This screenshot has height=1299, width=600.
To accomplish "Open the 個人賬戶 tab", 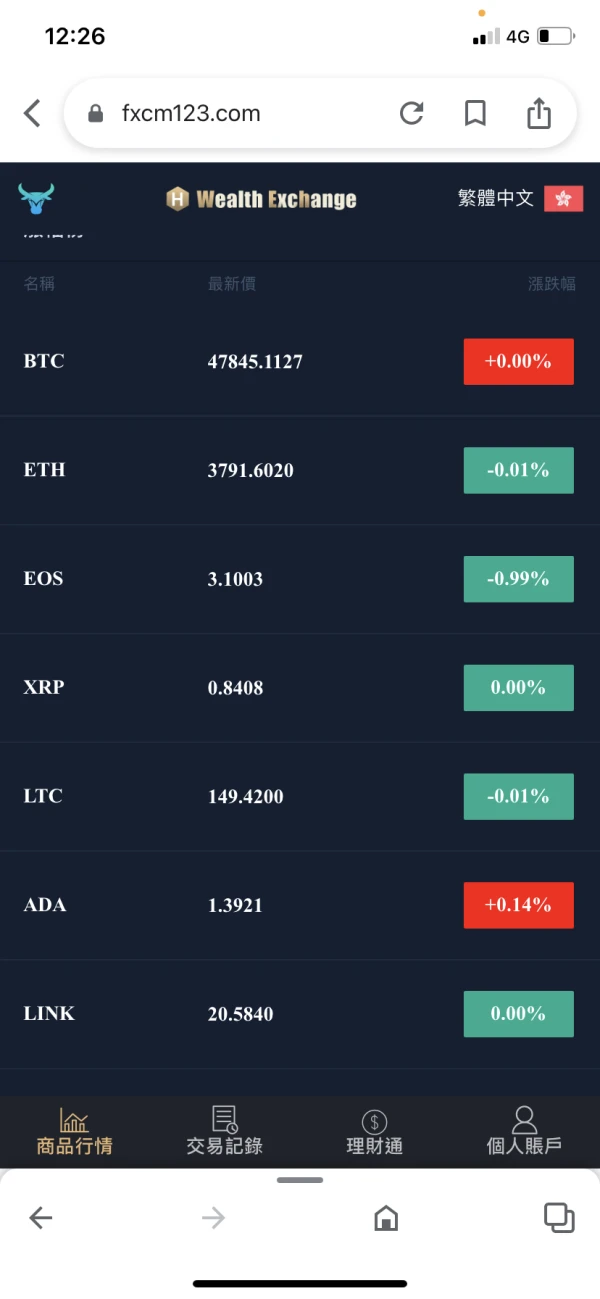I will tap(524, 1132).
